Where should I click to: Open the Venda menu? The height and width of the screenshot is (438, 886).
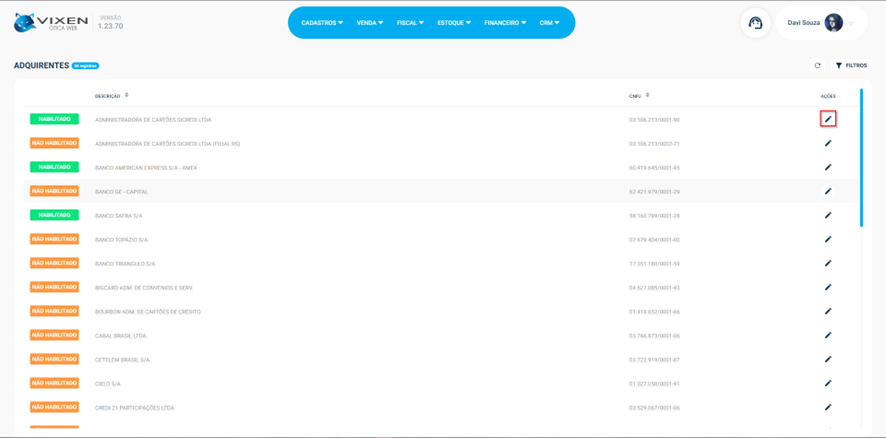click(370, 23)
